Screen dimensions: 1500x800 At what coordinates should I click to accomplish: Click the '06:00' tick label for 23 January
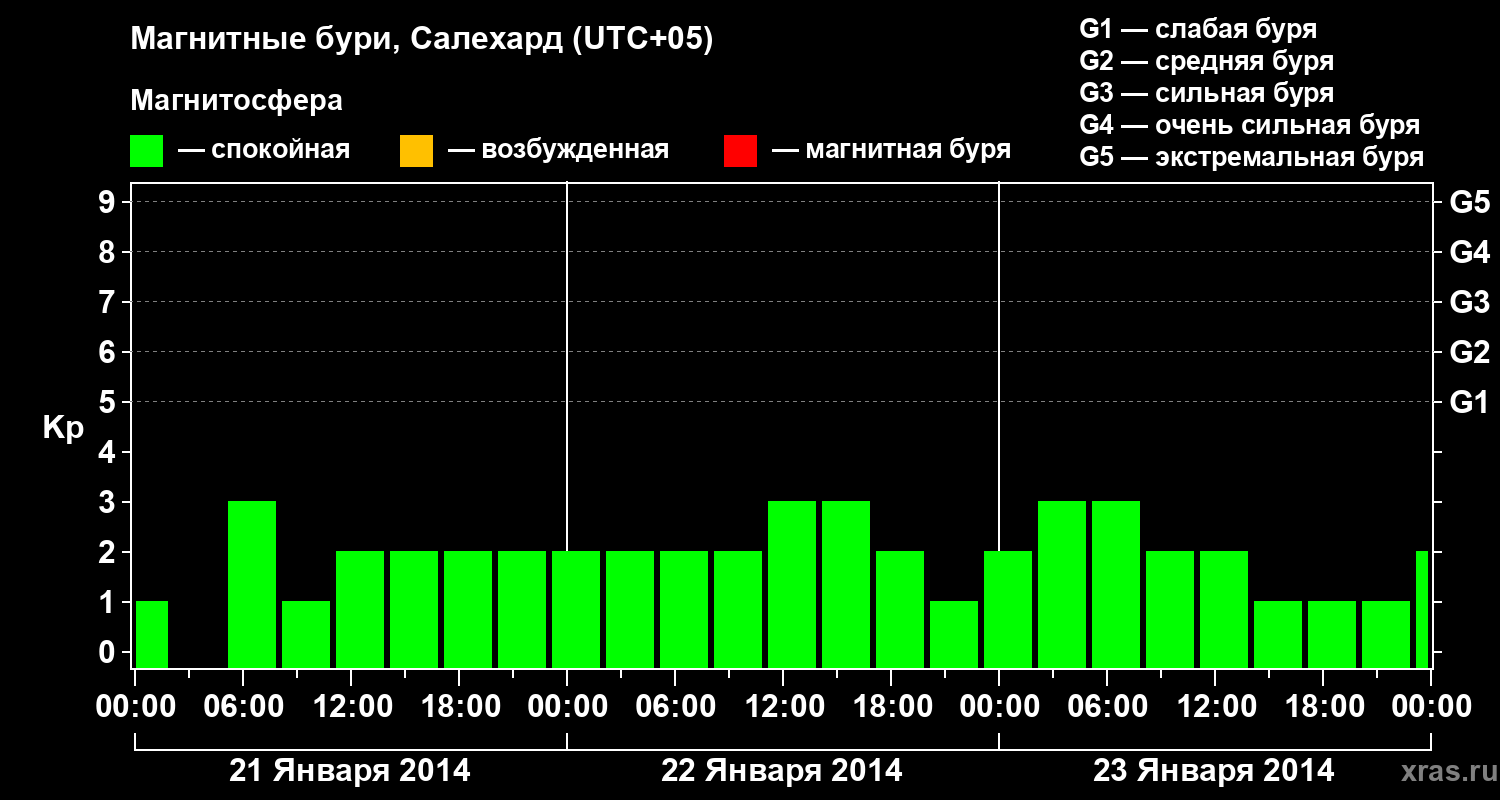1108,706
